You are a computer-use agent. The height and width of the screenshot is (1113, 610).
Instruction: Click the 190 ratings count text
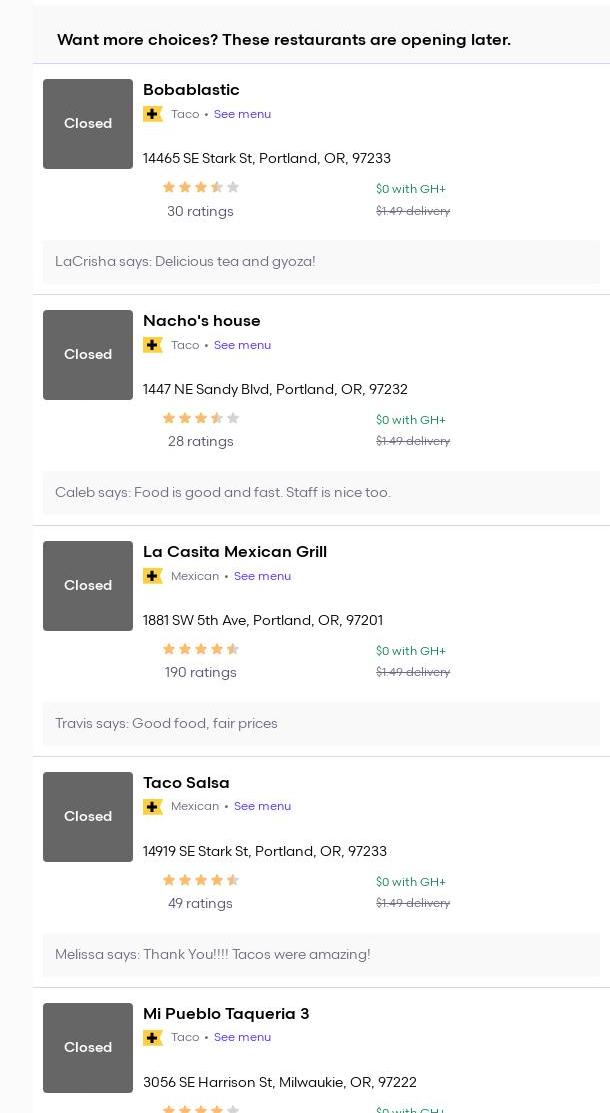pos(201,673)
